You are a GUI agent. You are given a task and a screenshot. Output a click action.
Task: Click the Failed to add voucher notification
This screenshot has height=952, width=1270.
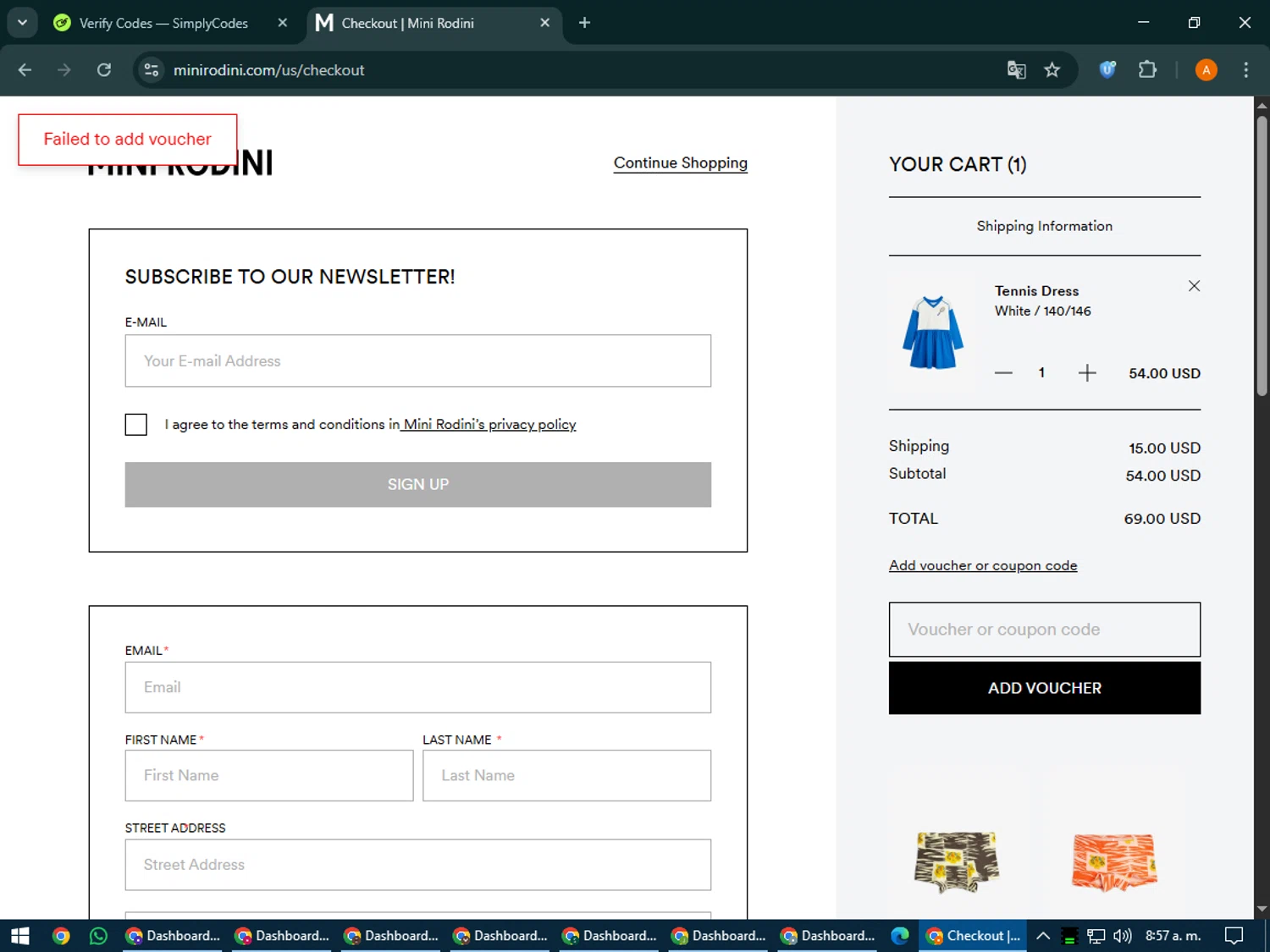128,140
